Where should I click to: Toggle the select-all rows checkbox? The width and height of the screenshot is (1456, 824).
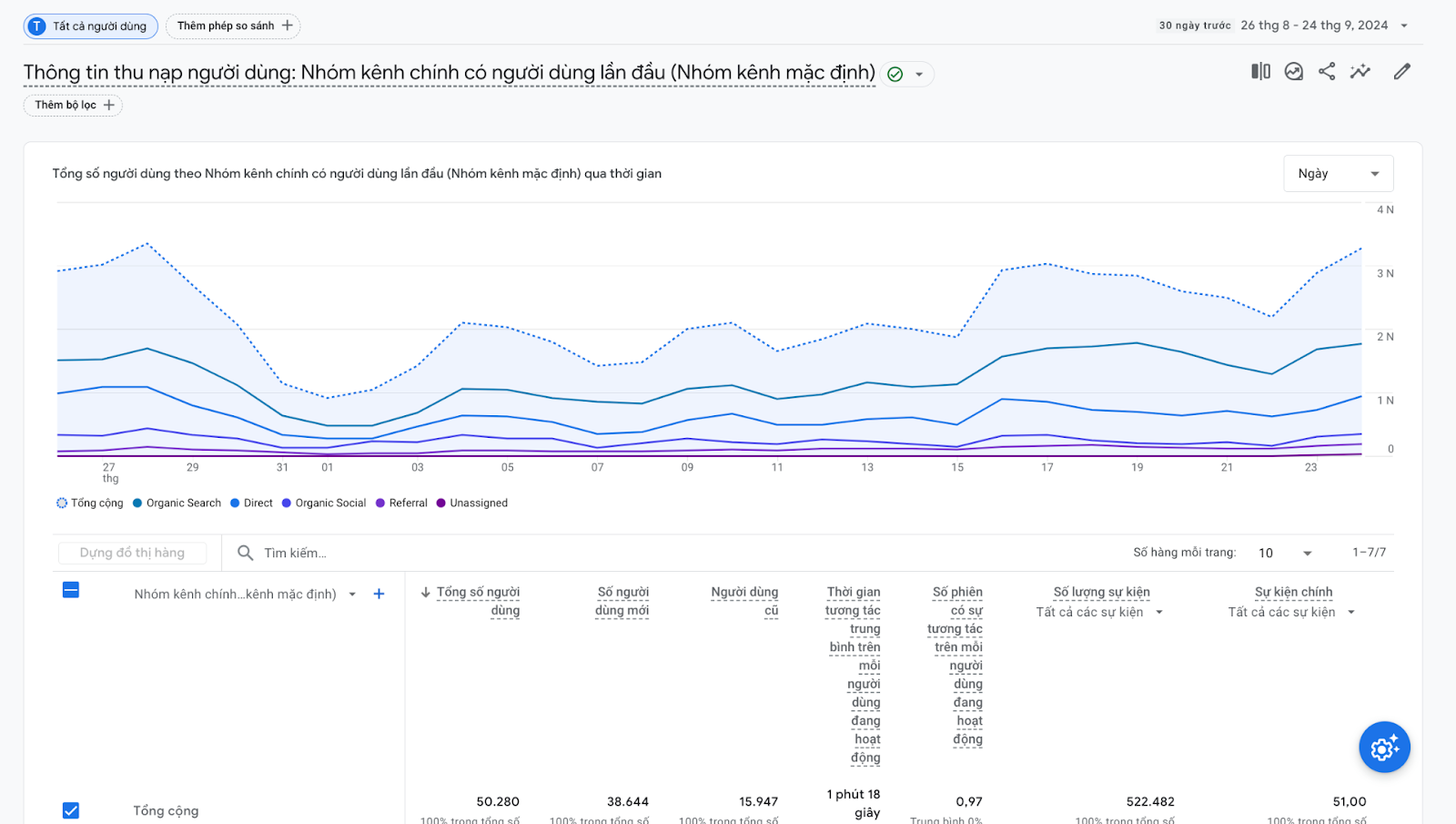click(71, 590)
